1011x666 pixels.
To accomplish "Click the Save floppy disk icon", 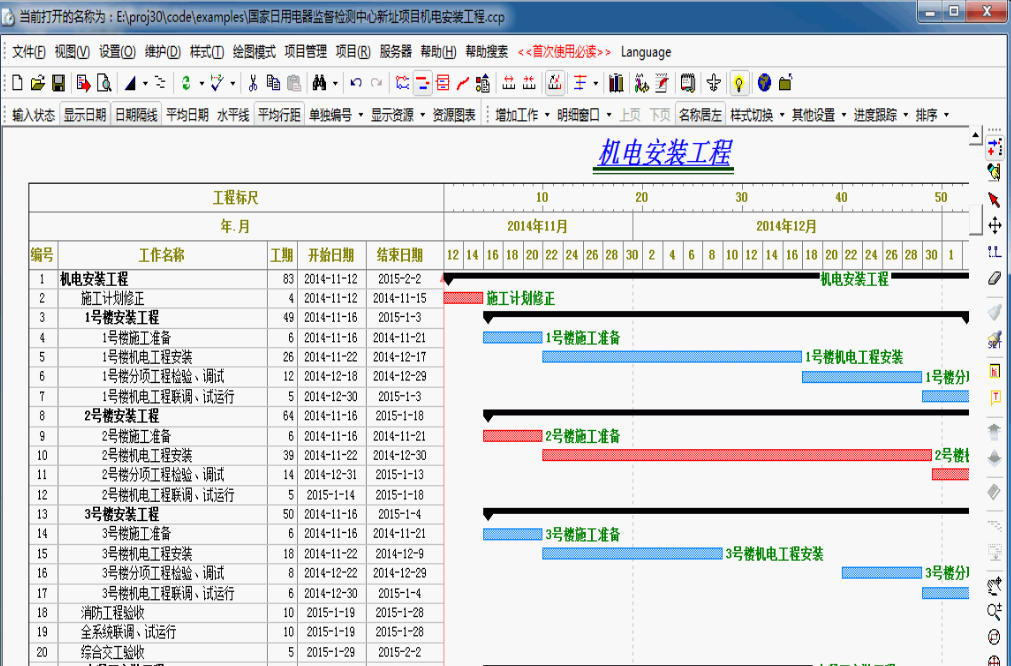I will [x=58, y=83].
